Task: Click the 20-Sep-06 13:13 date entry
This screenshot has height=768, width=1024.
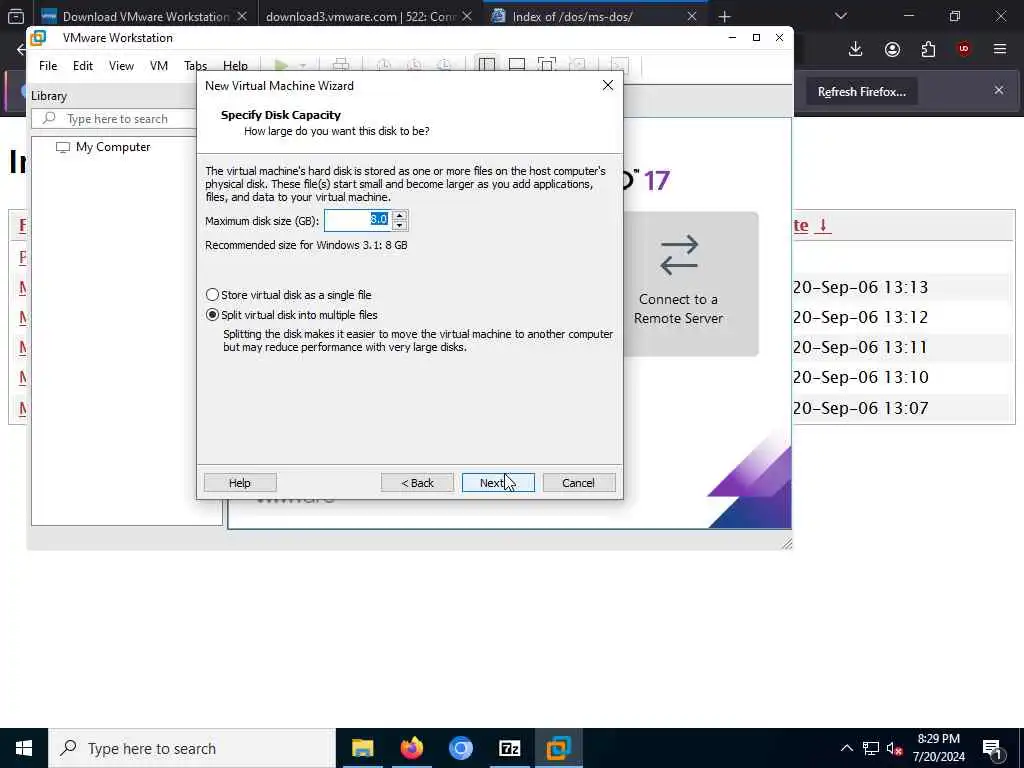Action: click(861, 287)
